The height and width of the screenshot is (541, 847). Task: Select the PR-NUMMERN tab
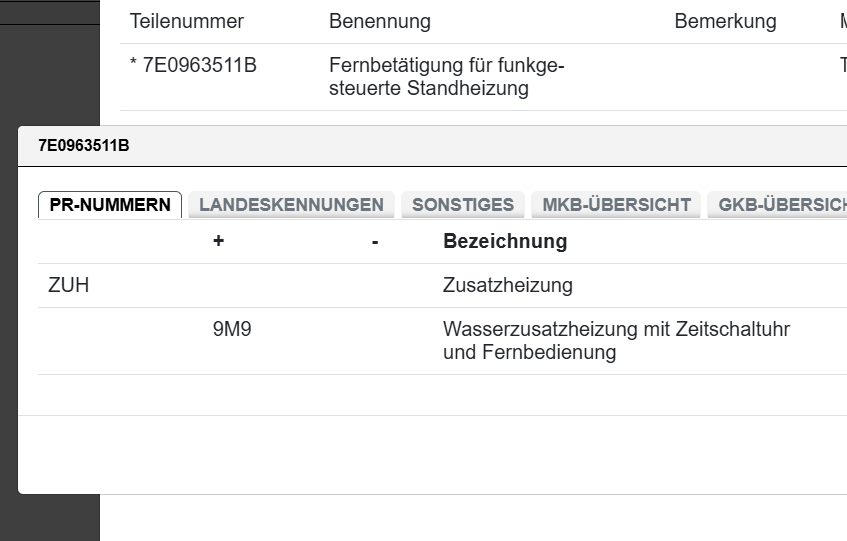pos(110,205)
